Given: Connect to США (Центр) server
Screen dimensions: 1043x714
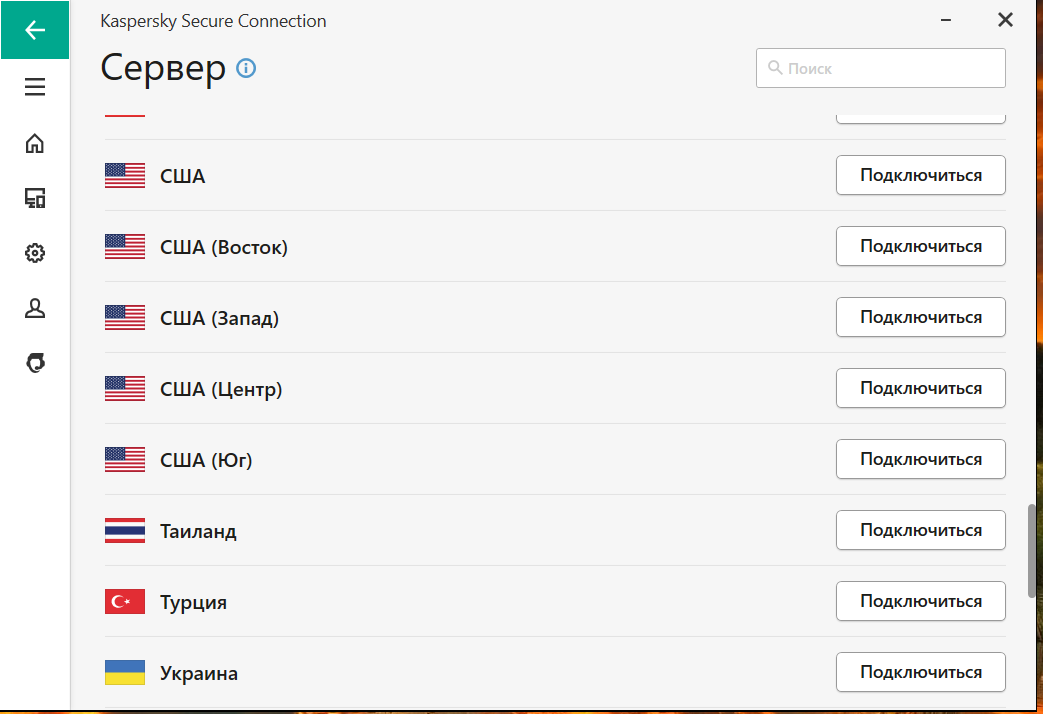Looking at the screenshot, I should (921, 388).
